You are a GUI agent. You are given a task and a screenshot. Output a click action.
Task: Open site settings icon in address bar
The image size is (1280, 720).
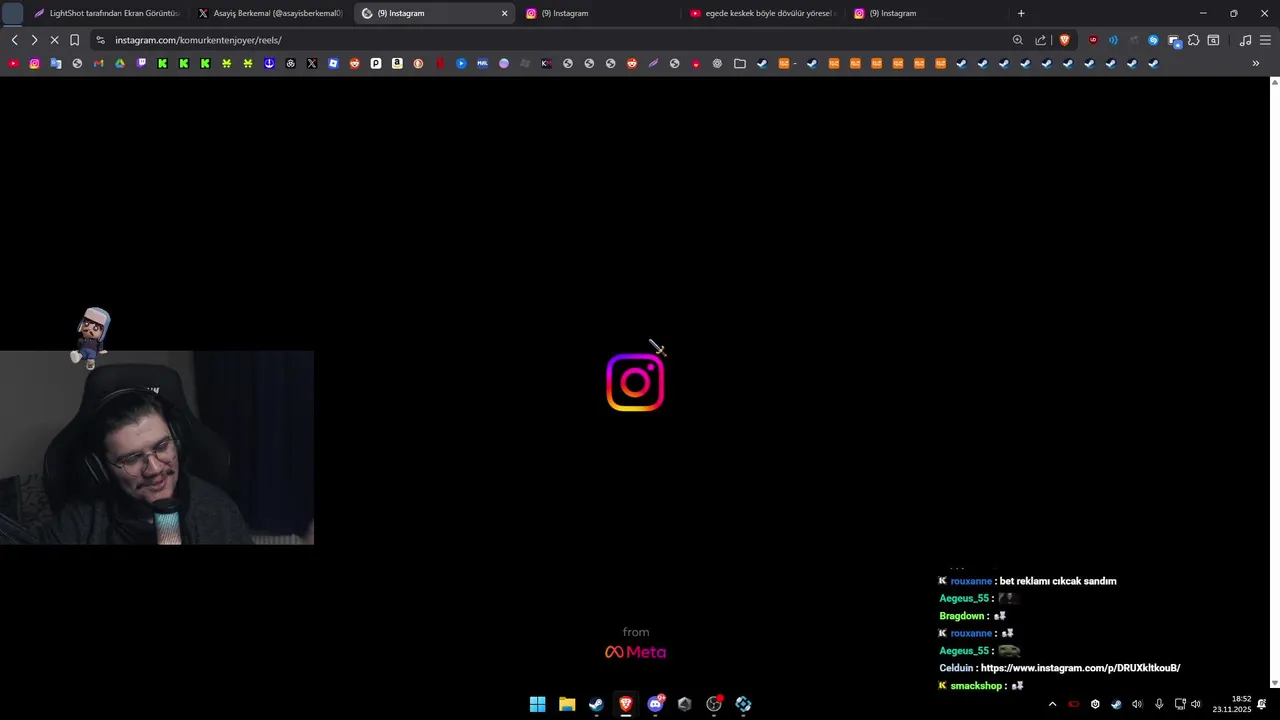click(x=100, y=40)
